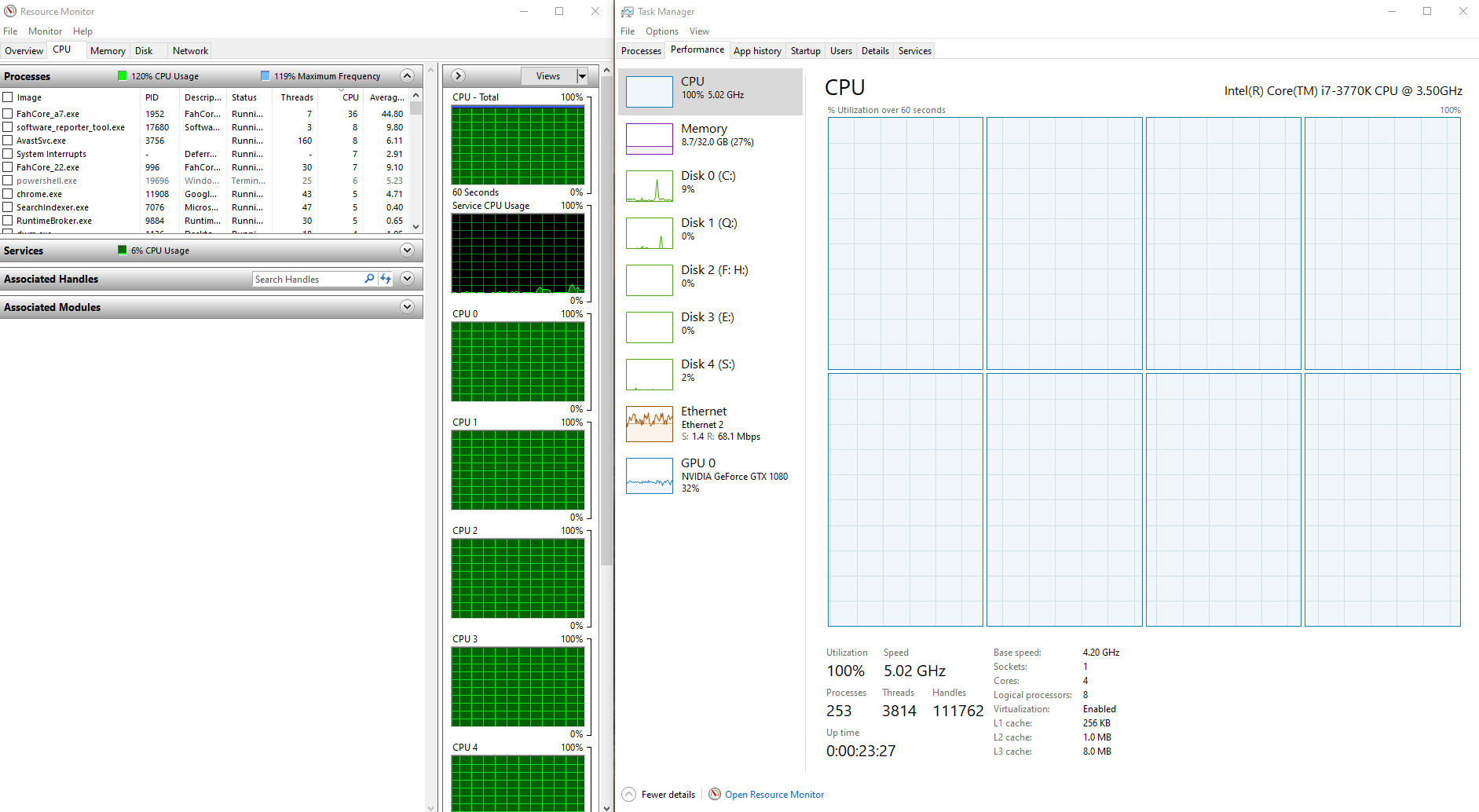Switch to Resource Monitor Memory tab
1479x812 pixels.
[x=108, y=51]
